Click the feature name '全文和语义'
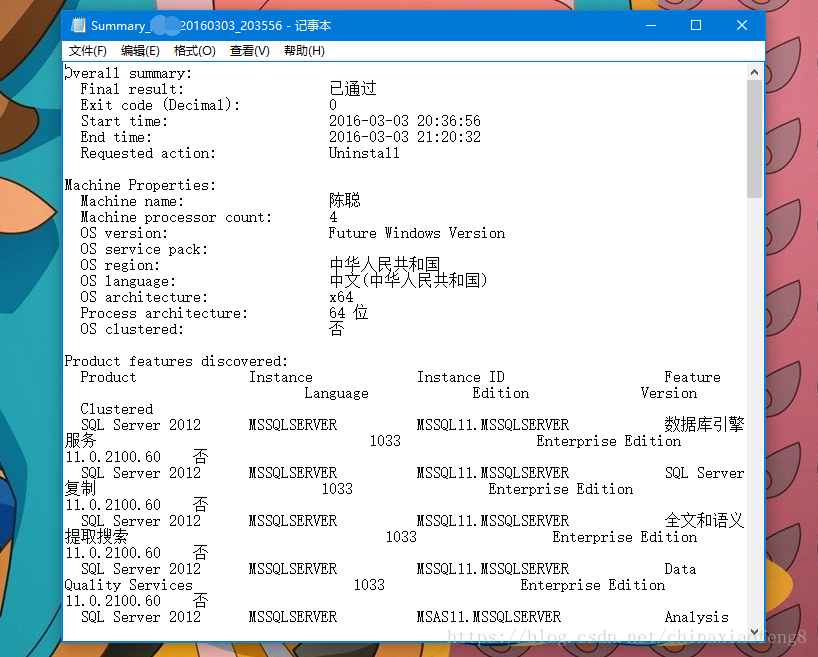The image size is (818, 657). [x=704, y=520]
